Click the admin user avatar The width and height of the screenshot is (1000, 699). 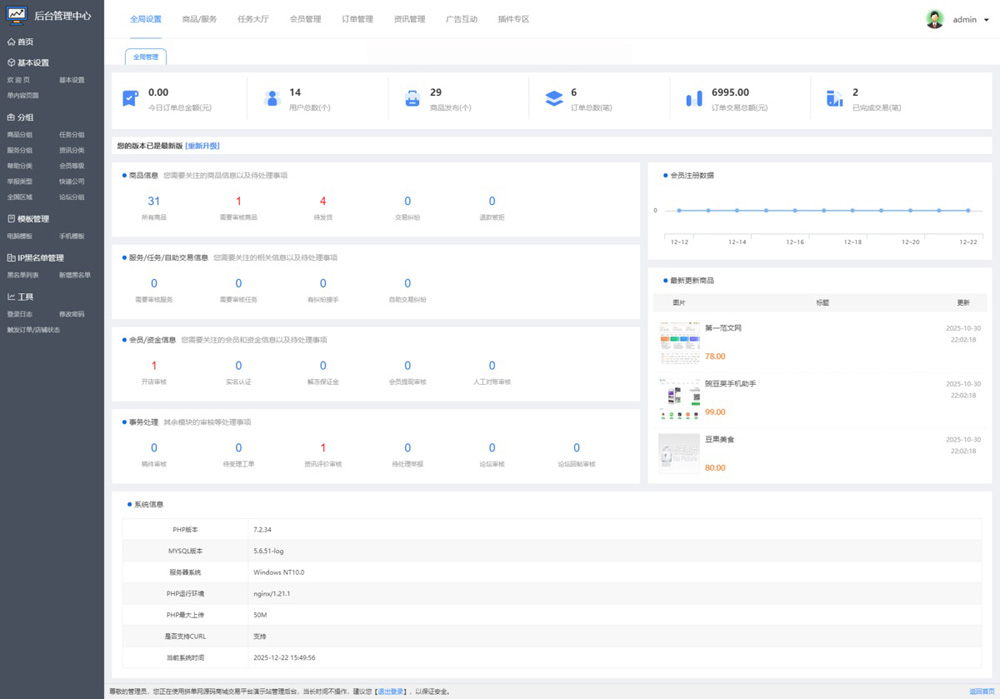coord(935,19)
